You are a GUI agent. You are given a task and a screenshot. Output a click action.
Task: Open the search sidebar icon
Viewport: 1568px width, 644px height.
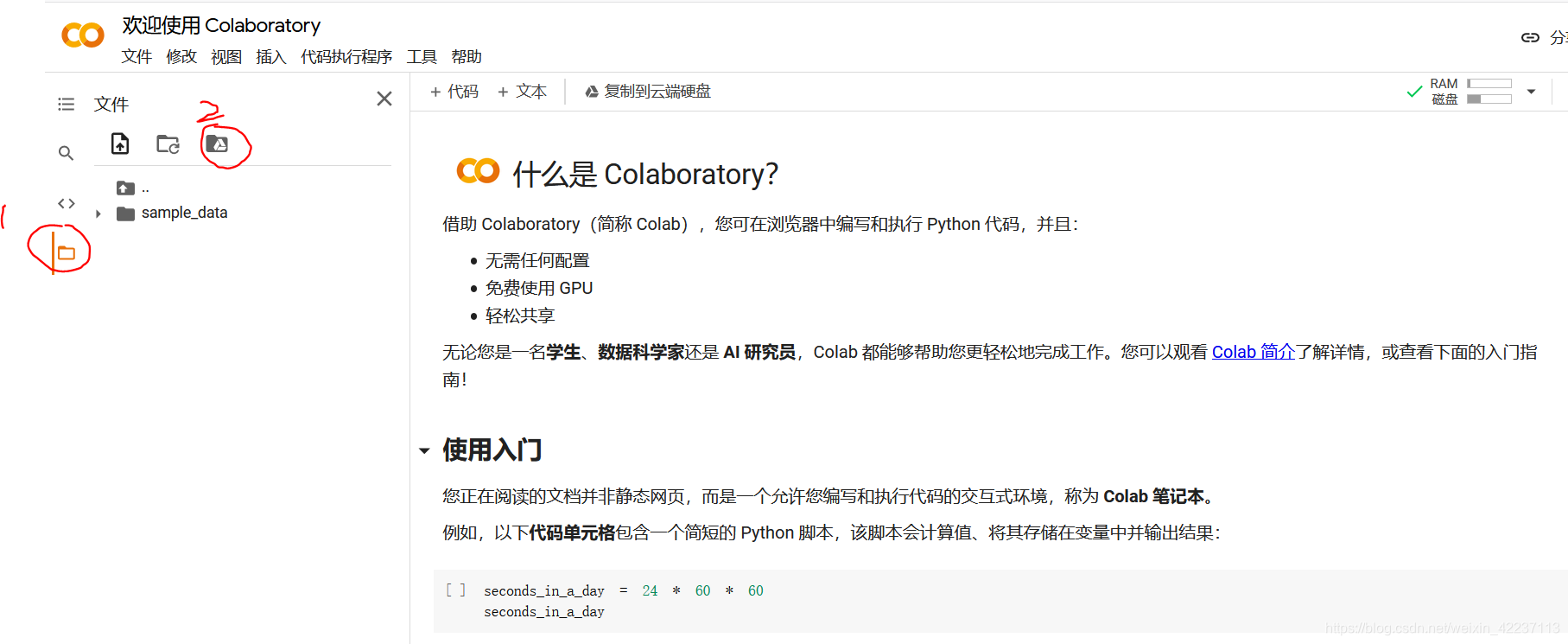[x=66, y=153]
